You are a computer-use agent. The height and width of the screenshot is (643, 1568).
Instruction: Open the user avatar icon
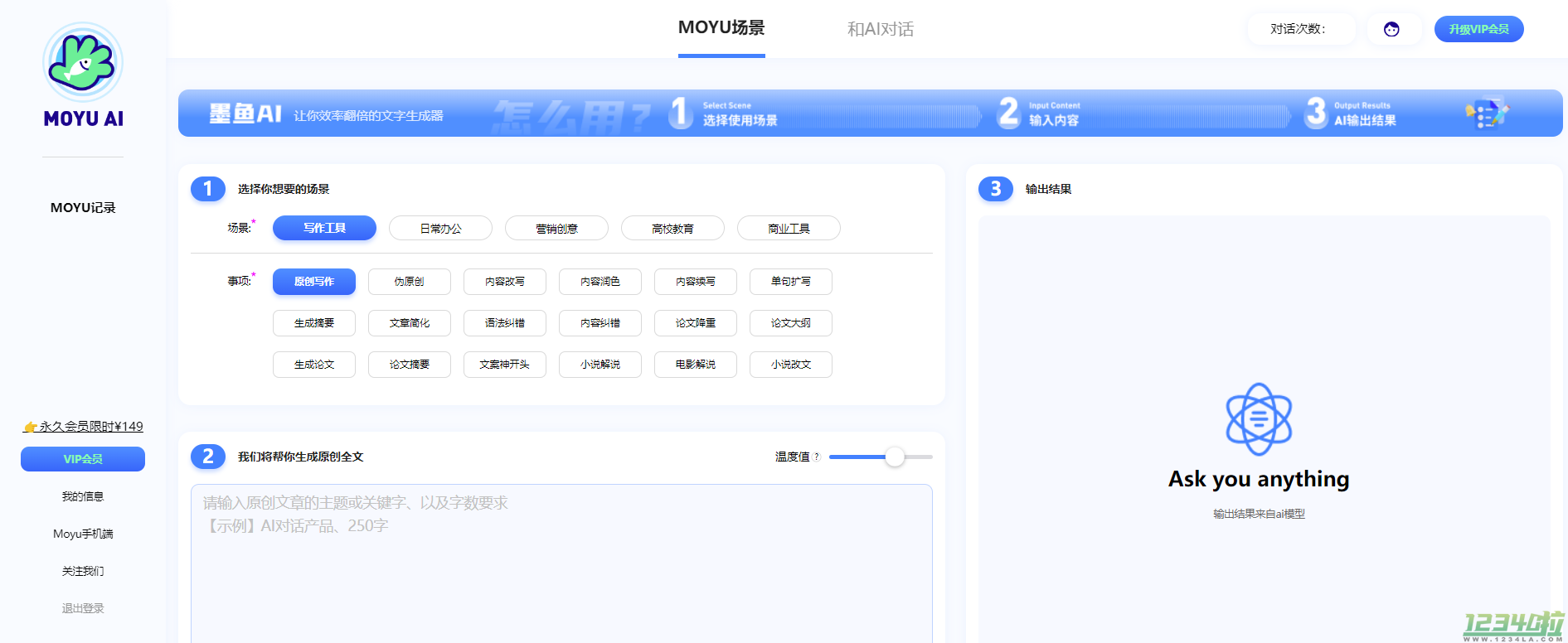point(1391,29)
